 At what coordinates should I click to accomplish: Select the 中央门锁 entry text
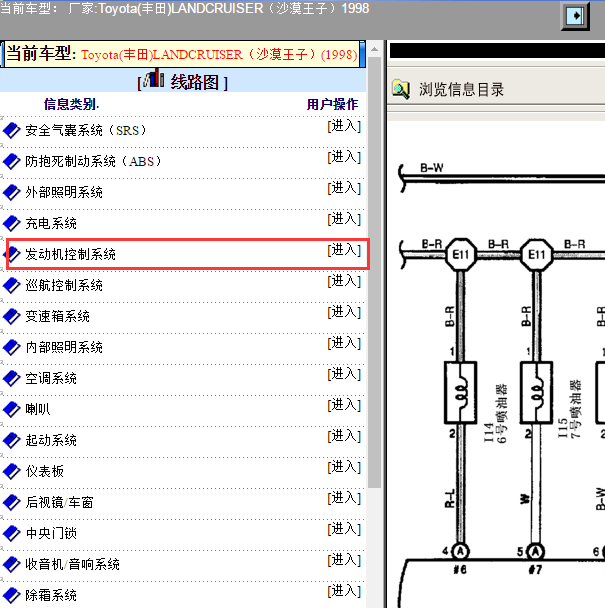coord(51,534)
